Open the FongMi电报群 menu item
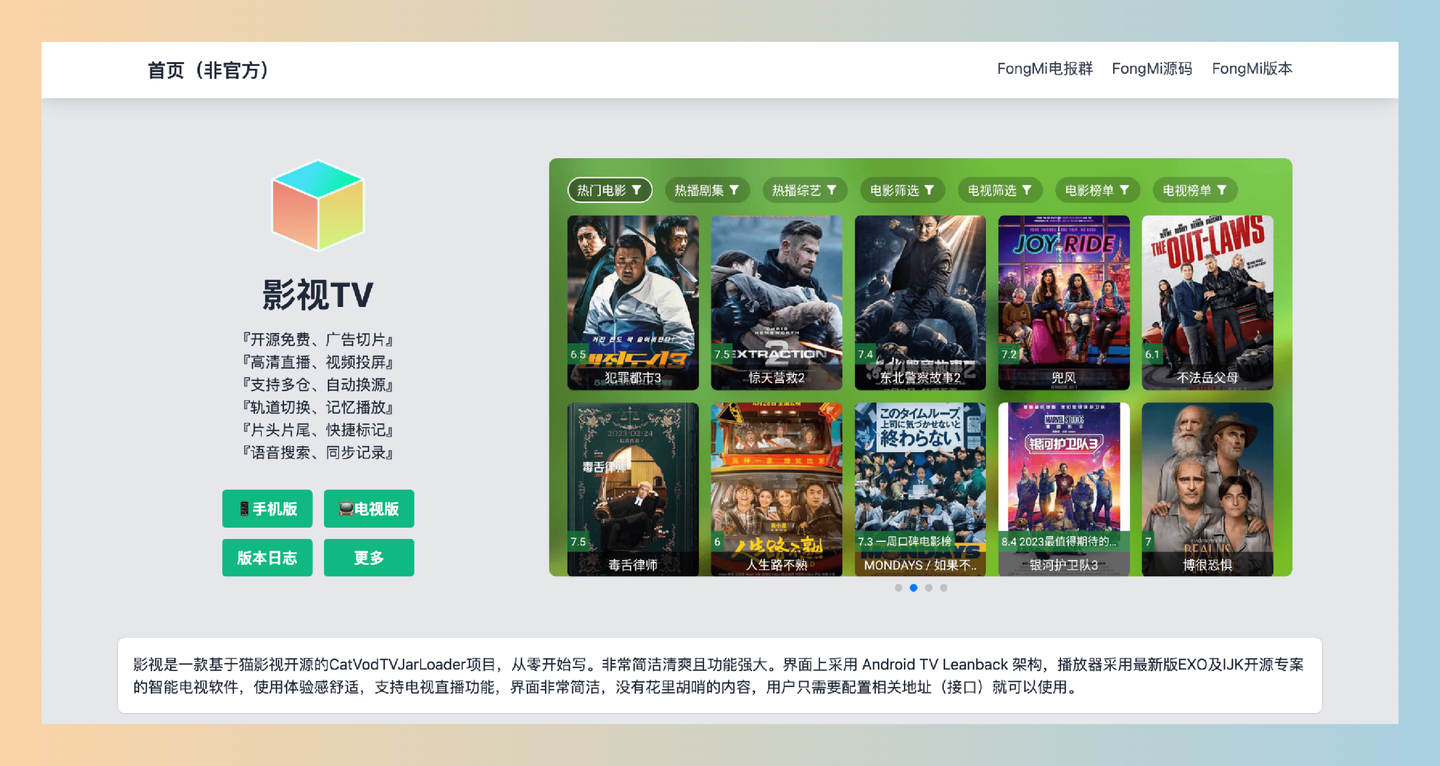Viewport: 1440px width, 766px height. [x=1044, y=69]
